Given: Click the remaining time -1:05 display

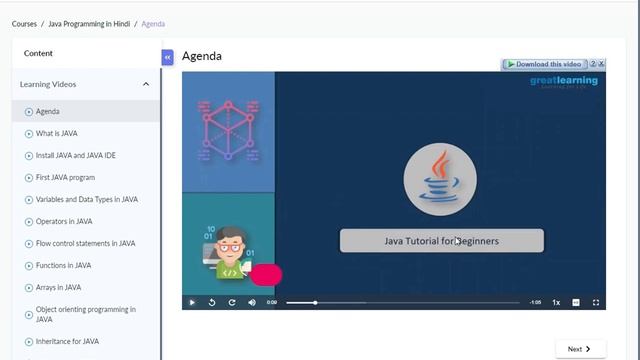Looking at the screenshot, I should pyautogui.click(x=535, y=302).
